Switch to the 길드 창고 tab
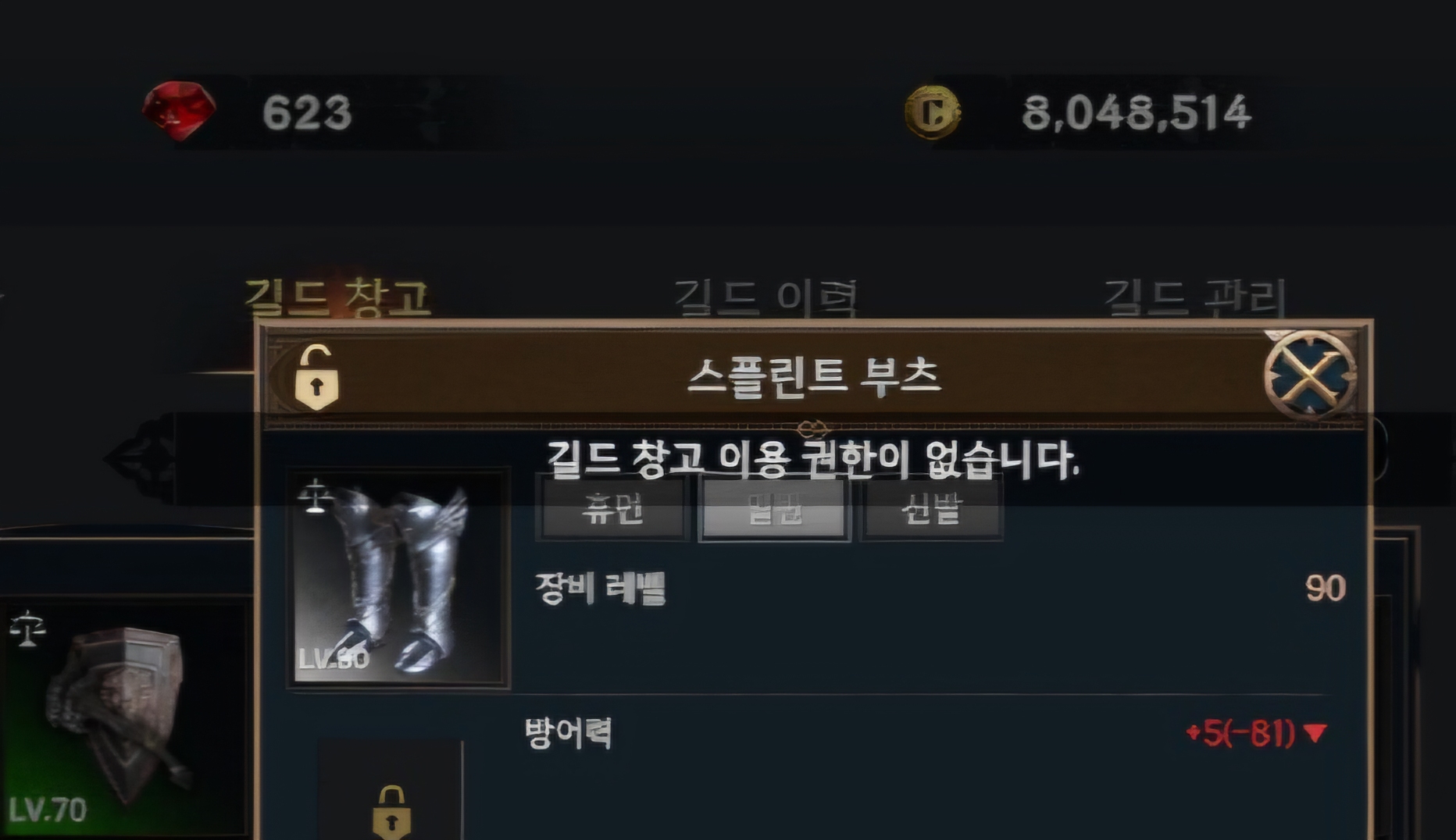Screen dimensions: 1456x840 point(337,297)
